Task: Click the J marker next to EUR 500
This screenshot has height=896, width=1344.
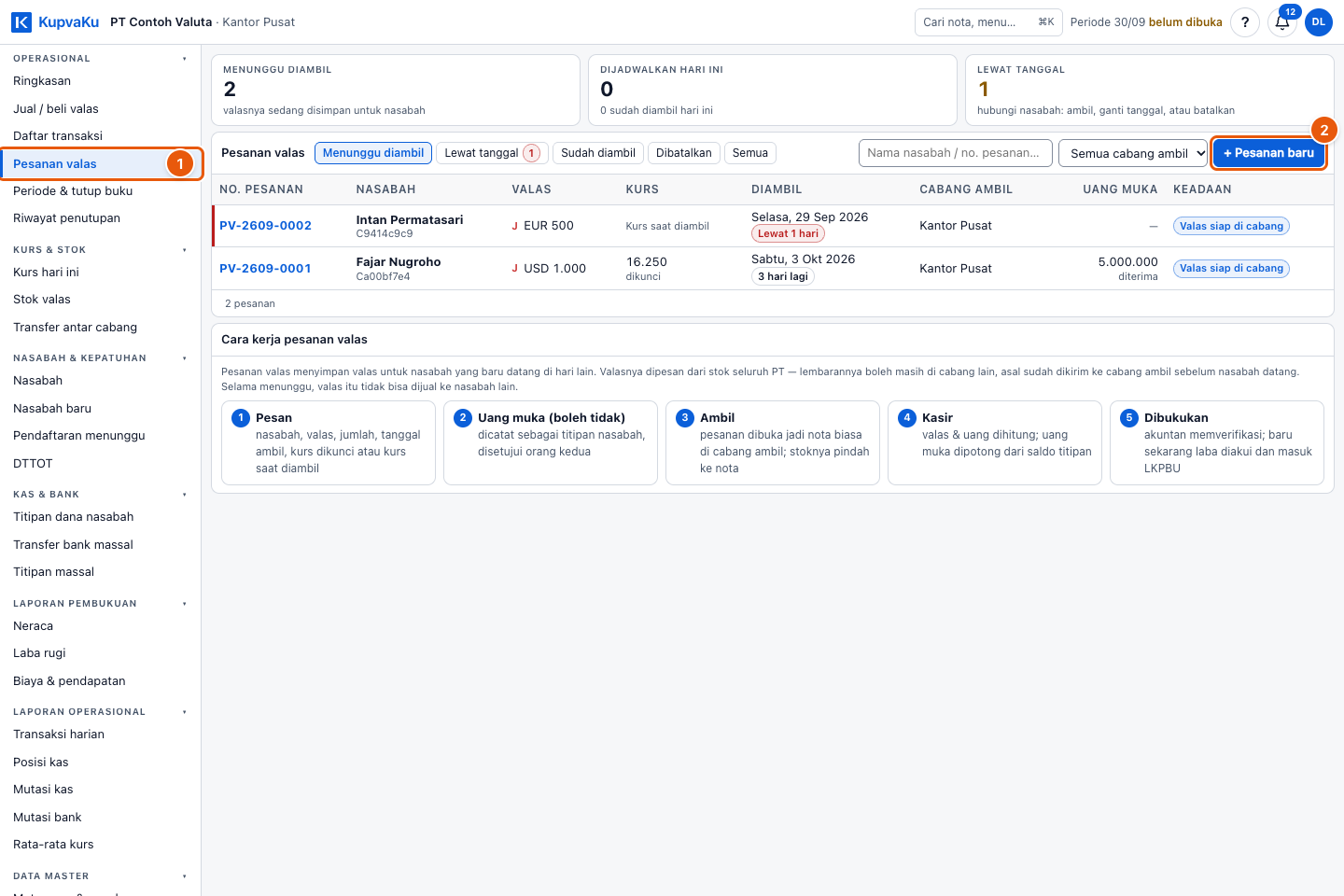Action: point(514,226)
